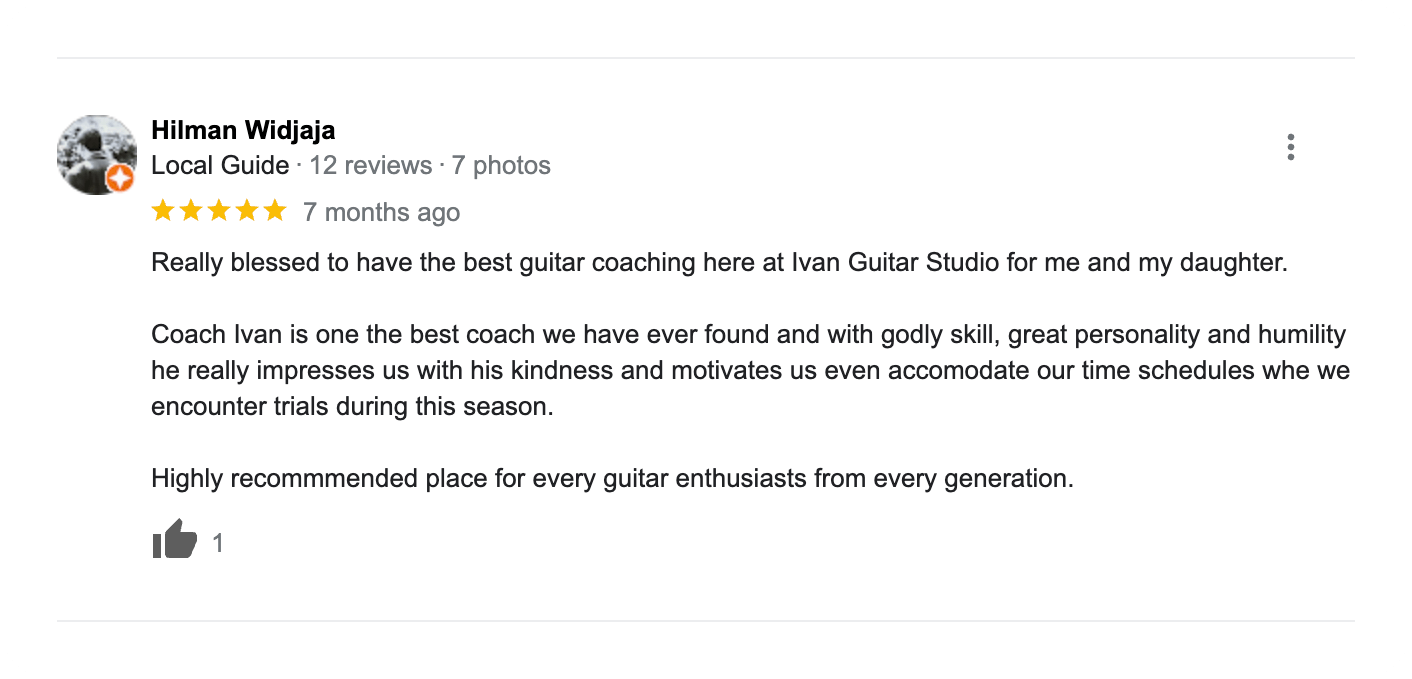This screenshot has width=1412, height=679.
Task: Click the orange Local Guide badge on the avatar
Action: pos(120,179)
